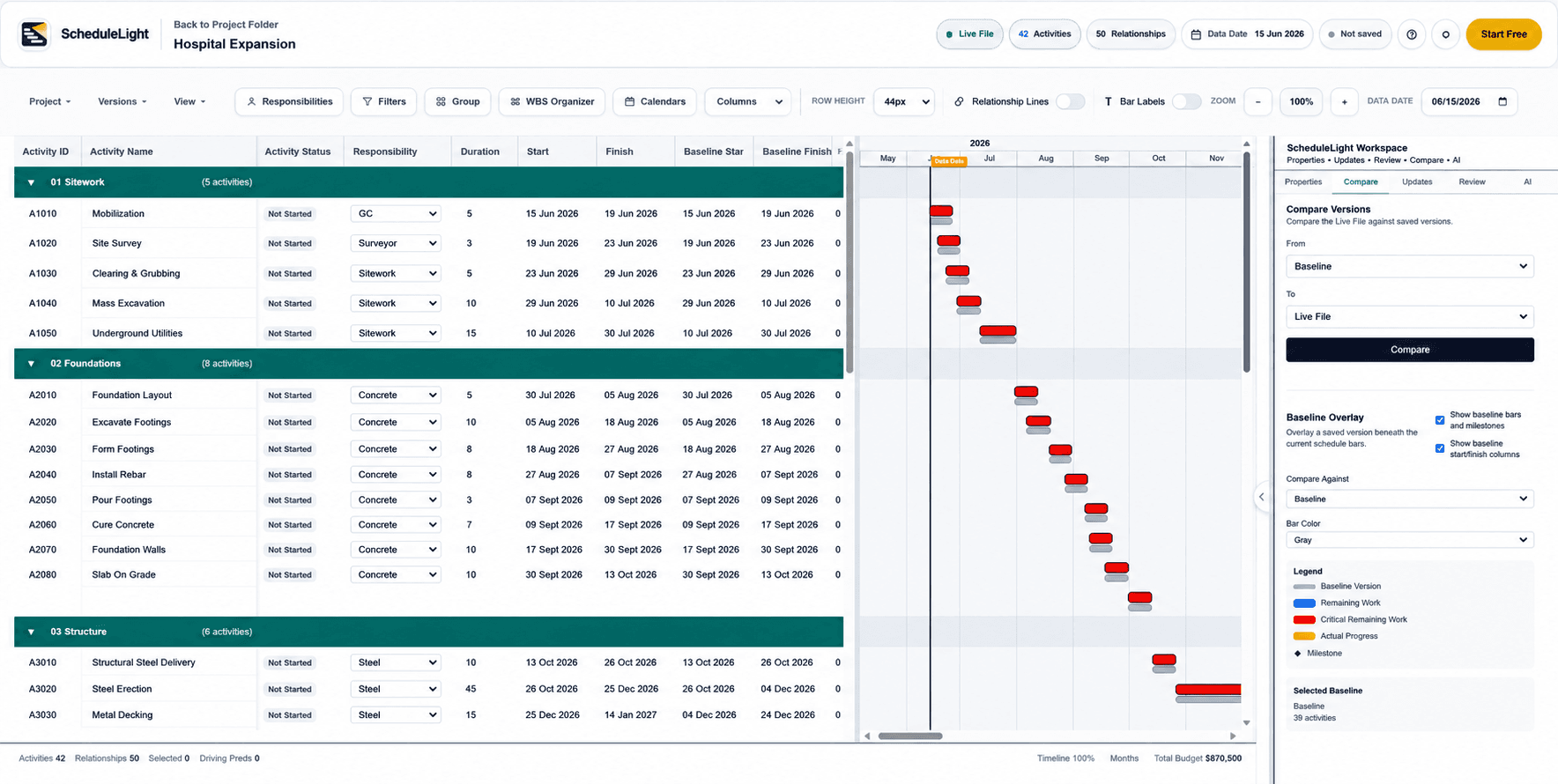1558x784 pixels.
Task: Collapse the 03 Structure group
Action: click(31, 632)
